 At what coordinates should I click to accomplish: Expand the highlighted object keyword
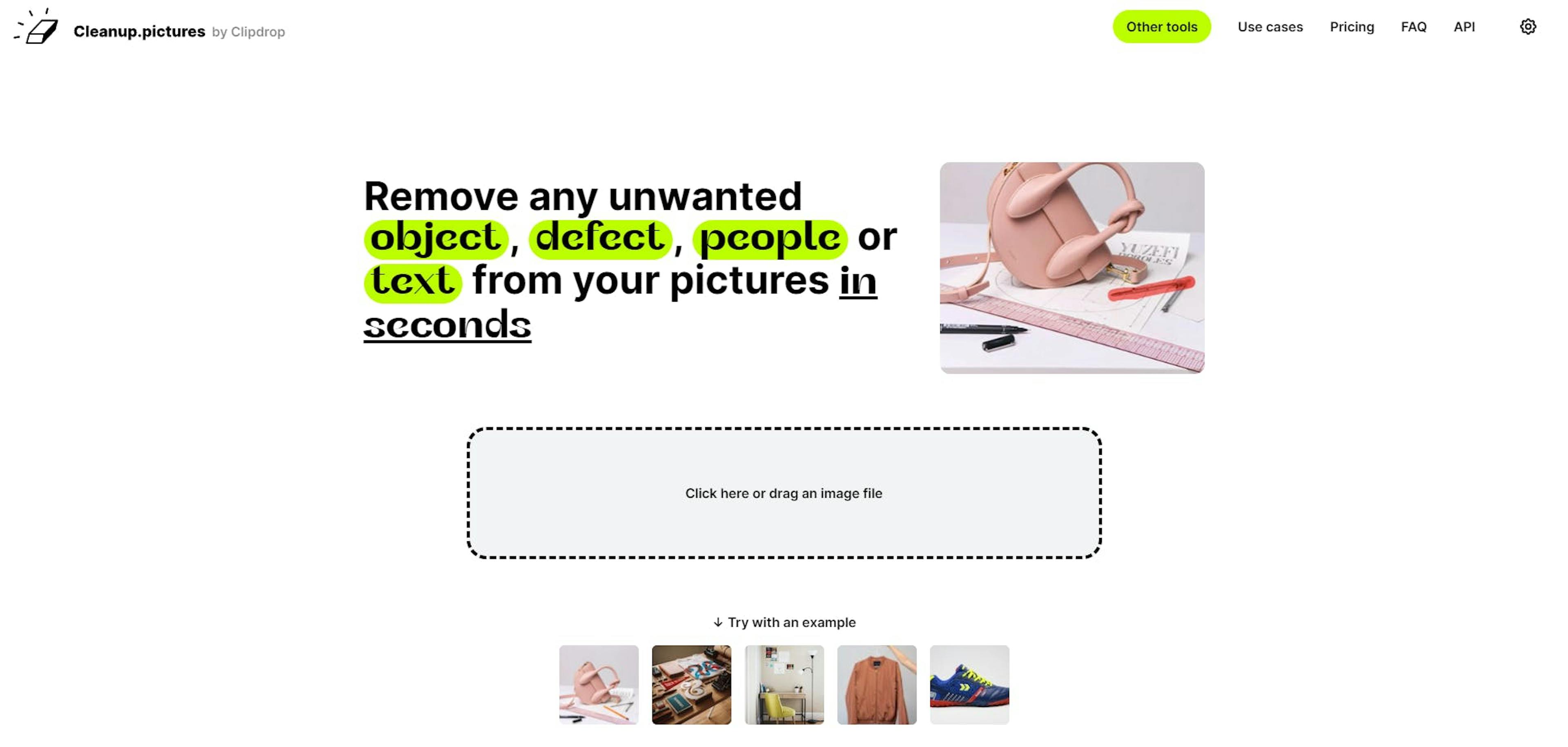435,238
